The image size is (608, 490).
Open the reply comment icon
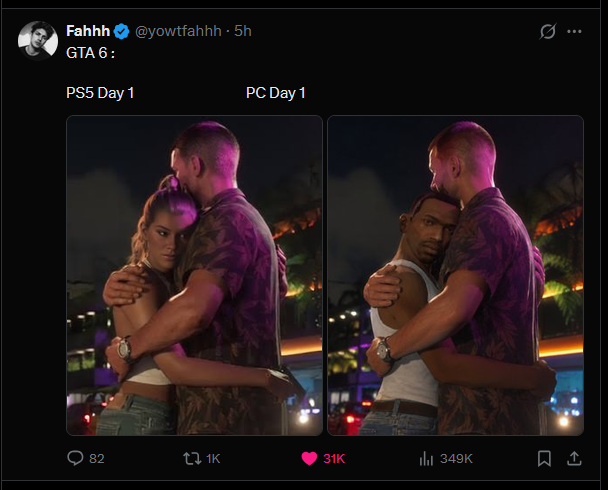[75, 458]
